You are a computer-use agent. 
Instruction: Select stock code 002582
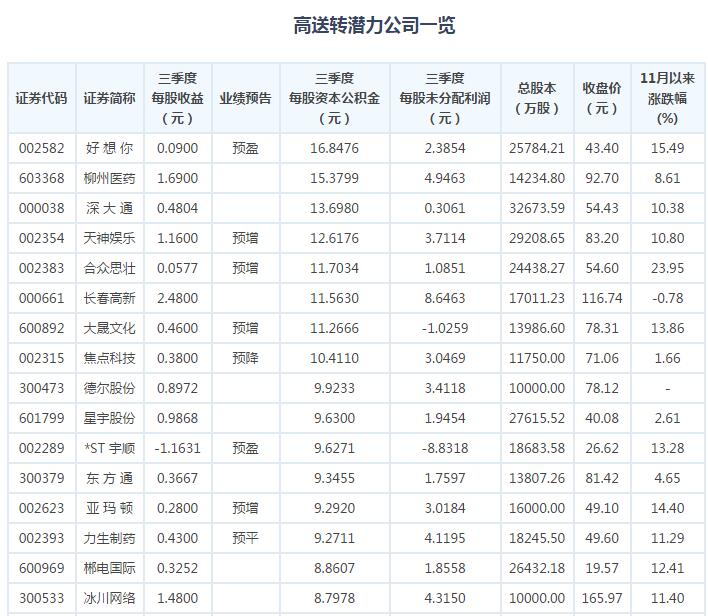coord(42,148)
